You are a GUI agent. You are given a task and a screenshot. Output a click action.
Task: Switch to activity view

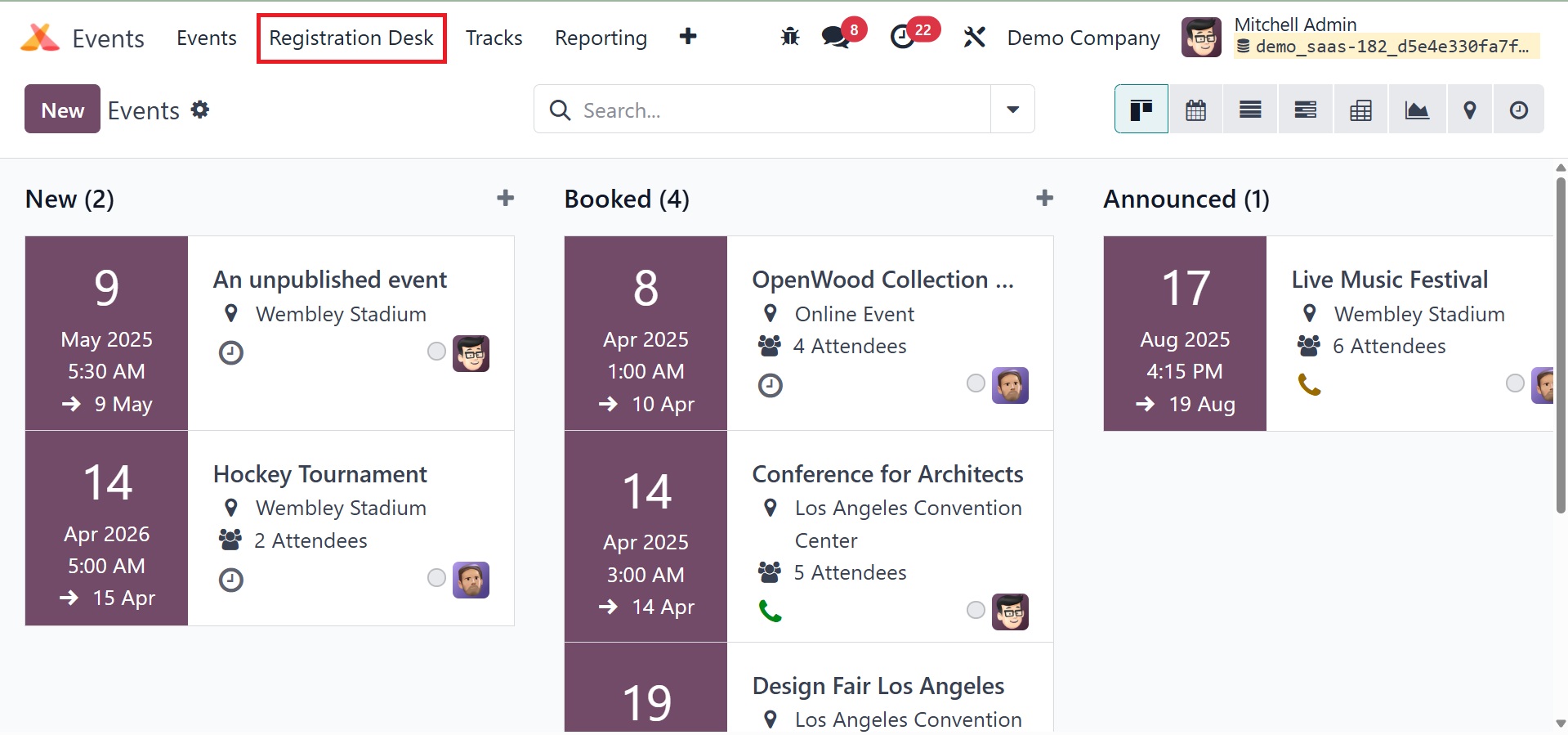pyautogui.click(x=1518, y=110)
